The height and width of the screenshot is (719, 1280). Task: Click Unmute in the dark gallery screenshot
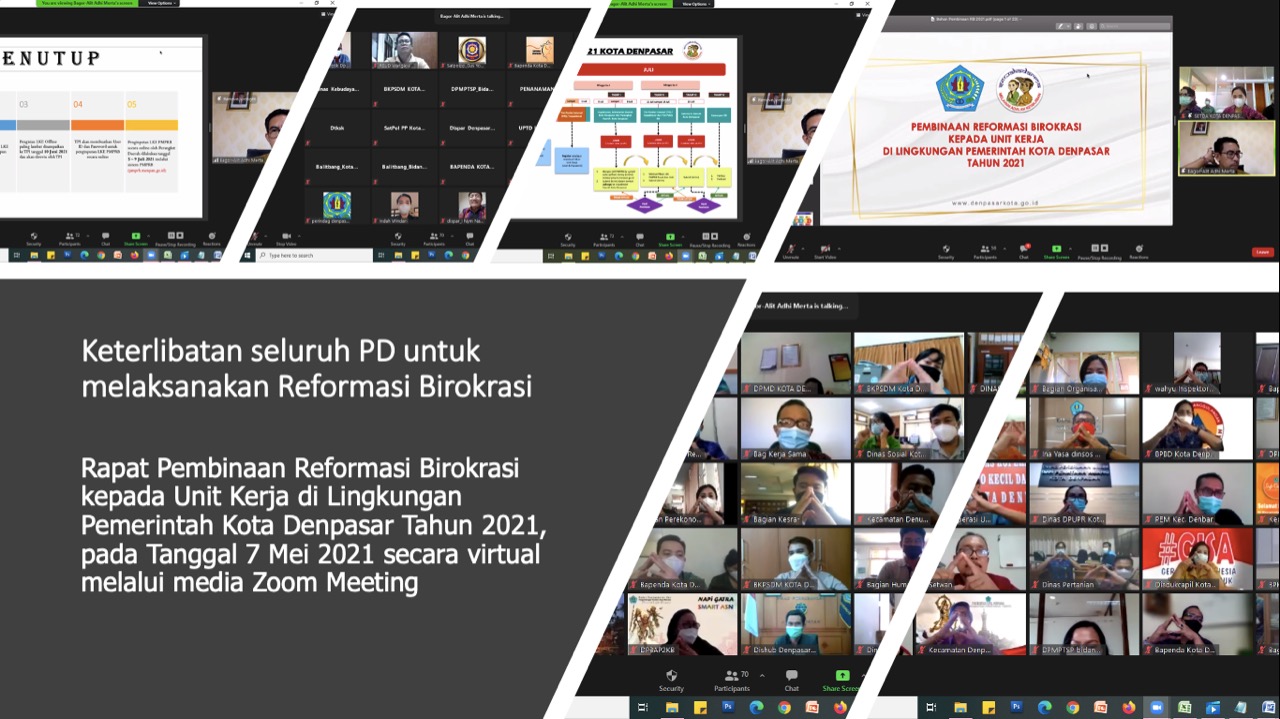pyautogui.click(x=254, y=240)
